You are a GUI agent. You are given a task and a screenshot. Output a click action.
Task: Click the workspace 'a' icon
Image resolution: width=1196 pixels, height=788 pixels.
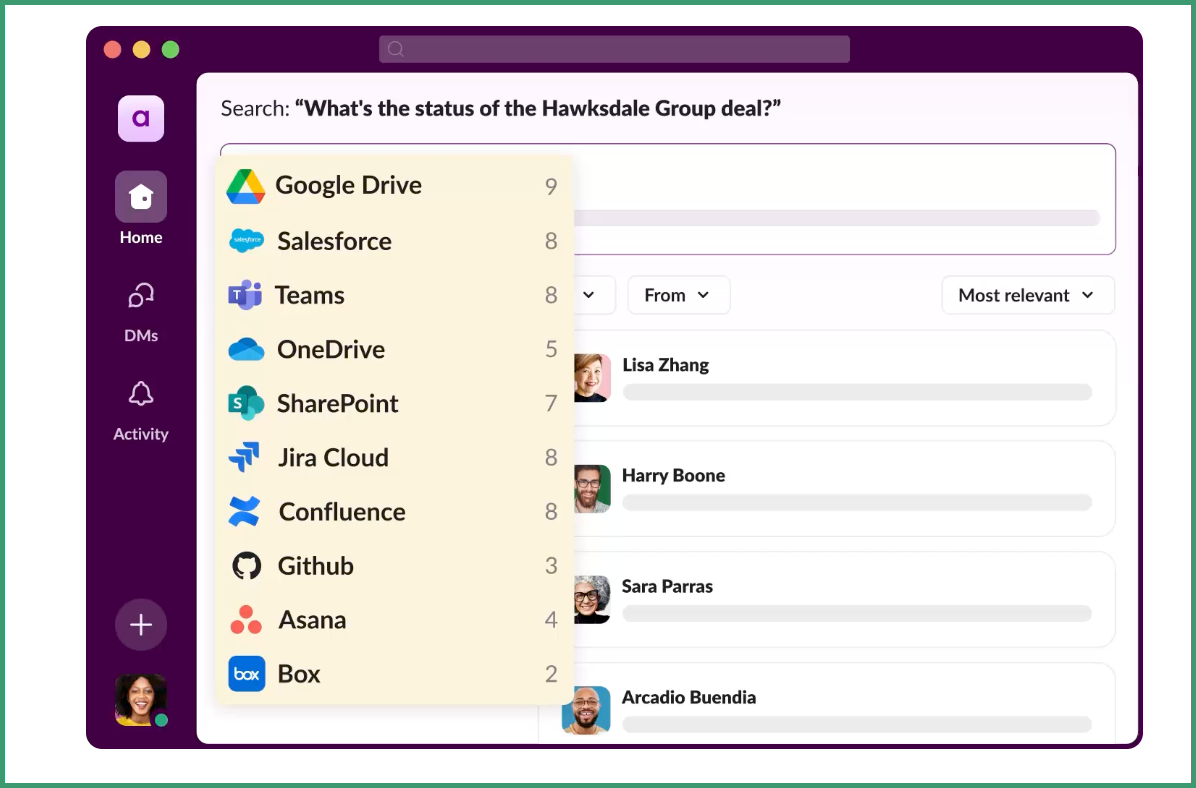tap(140, 118)
